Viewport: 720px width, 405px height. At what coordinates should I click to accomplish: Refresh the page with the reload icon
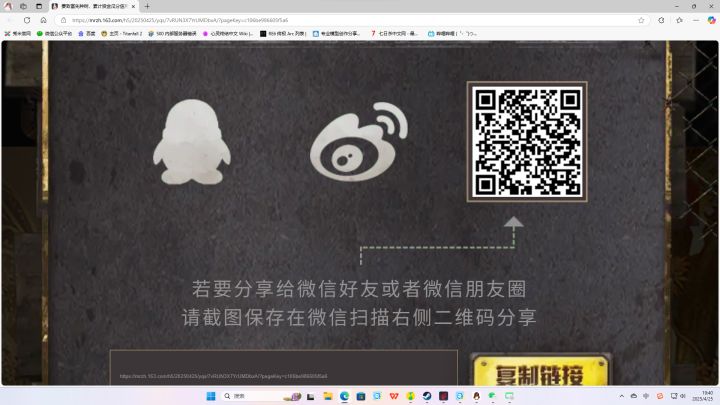27,20
